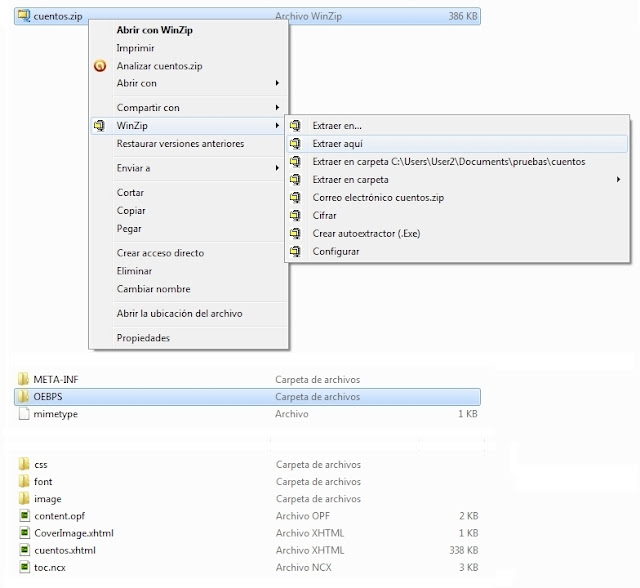This screenshot has width=640, height=588.
Task: Click the icon beside Correo electrónico cuentos.zip
Action: tap(295, 197)
